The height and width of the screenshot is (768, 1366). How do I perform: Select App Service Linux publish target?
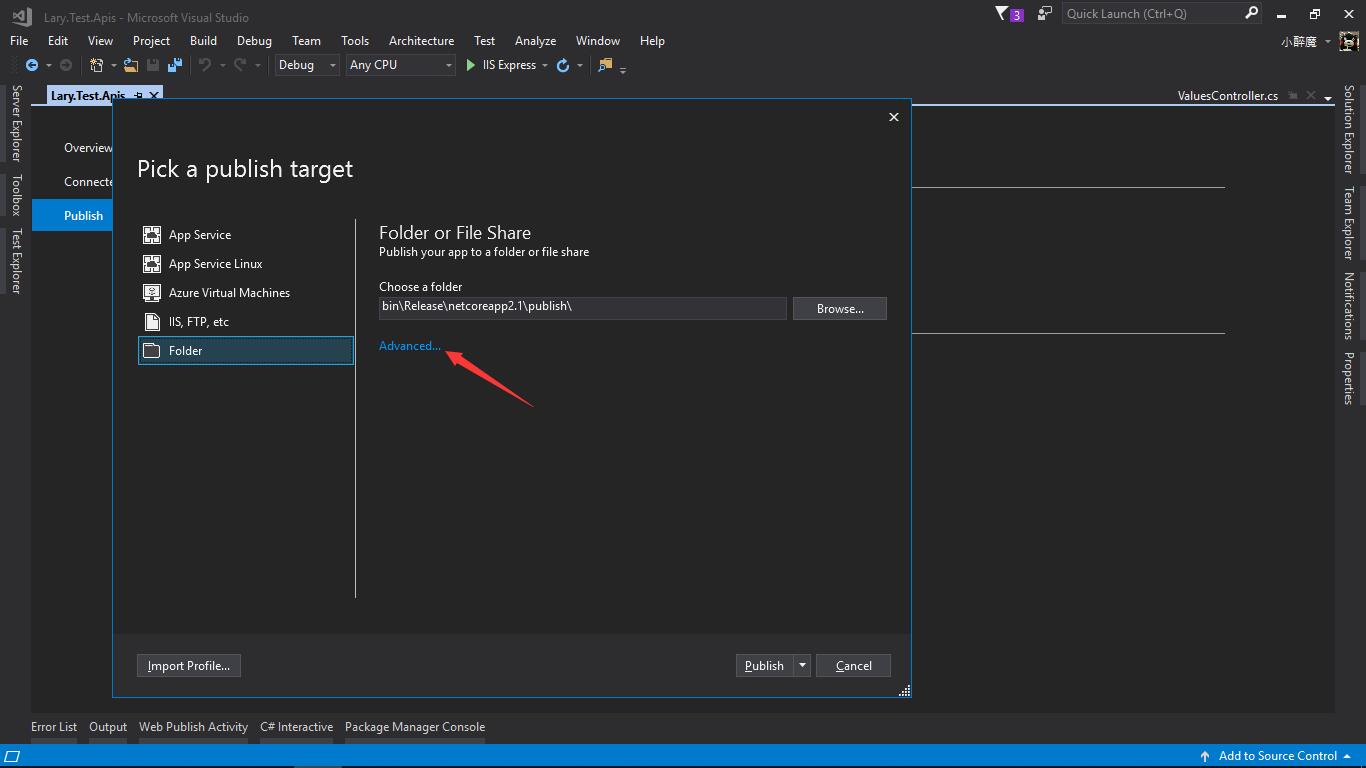point(246,264)
